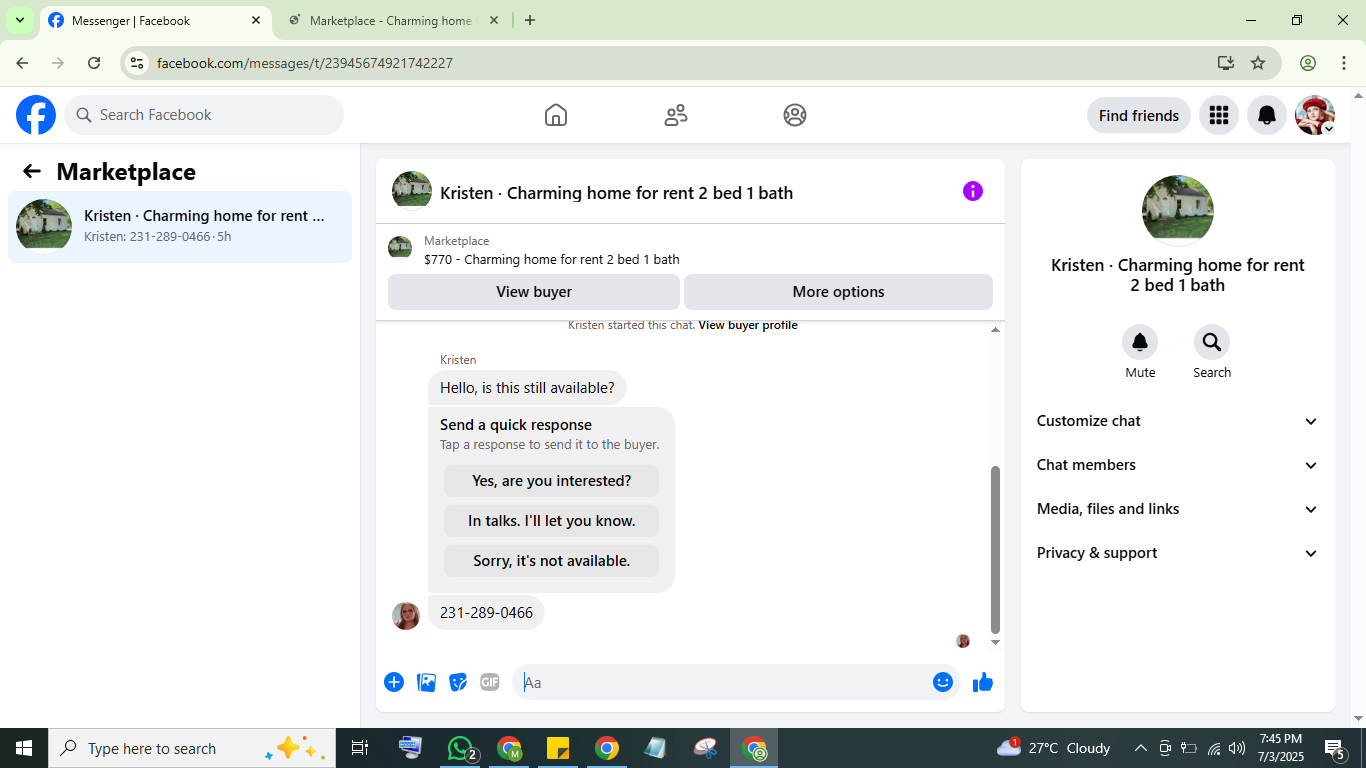Click the View buyer button
Viewport: 1366px width, 768px height.
coord(534,292)
